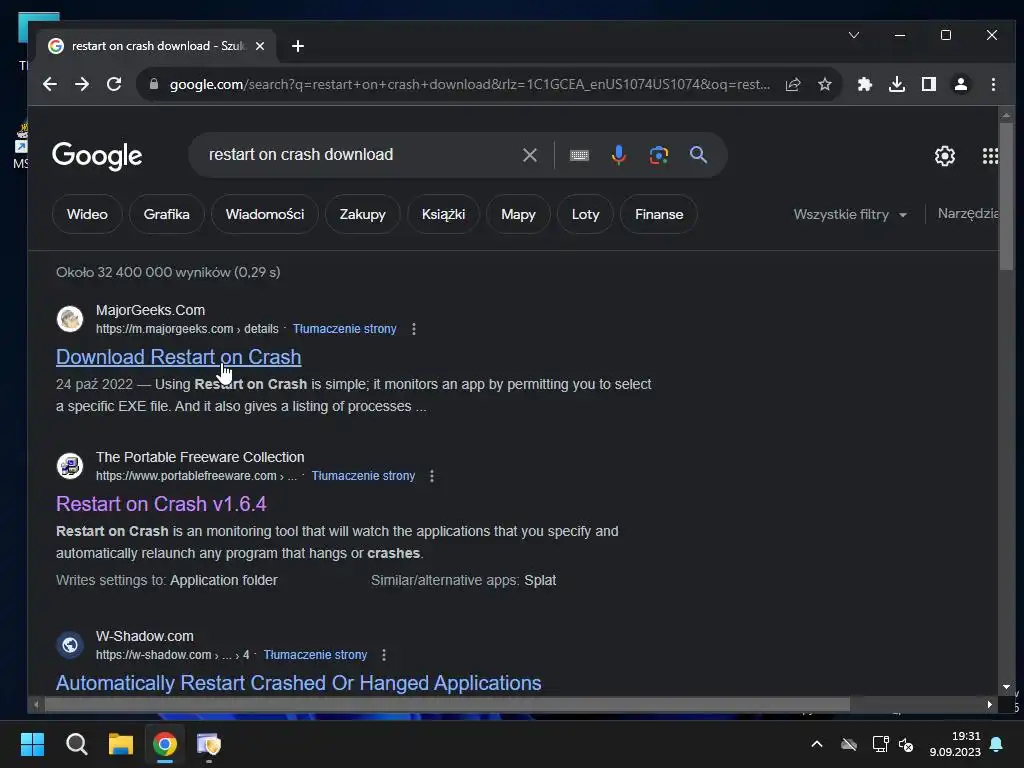1024x768 pixels.
Task: Open Windows taskbar search
Action: coord(76,744)
